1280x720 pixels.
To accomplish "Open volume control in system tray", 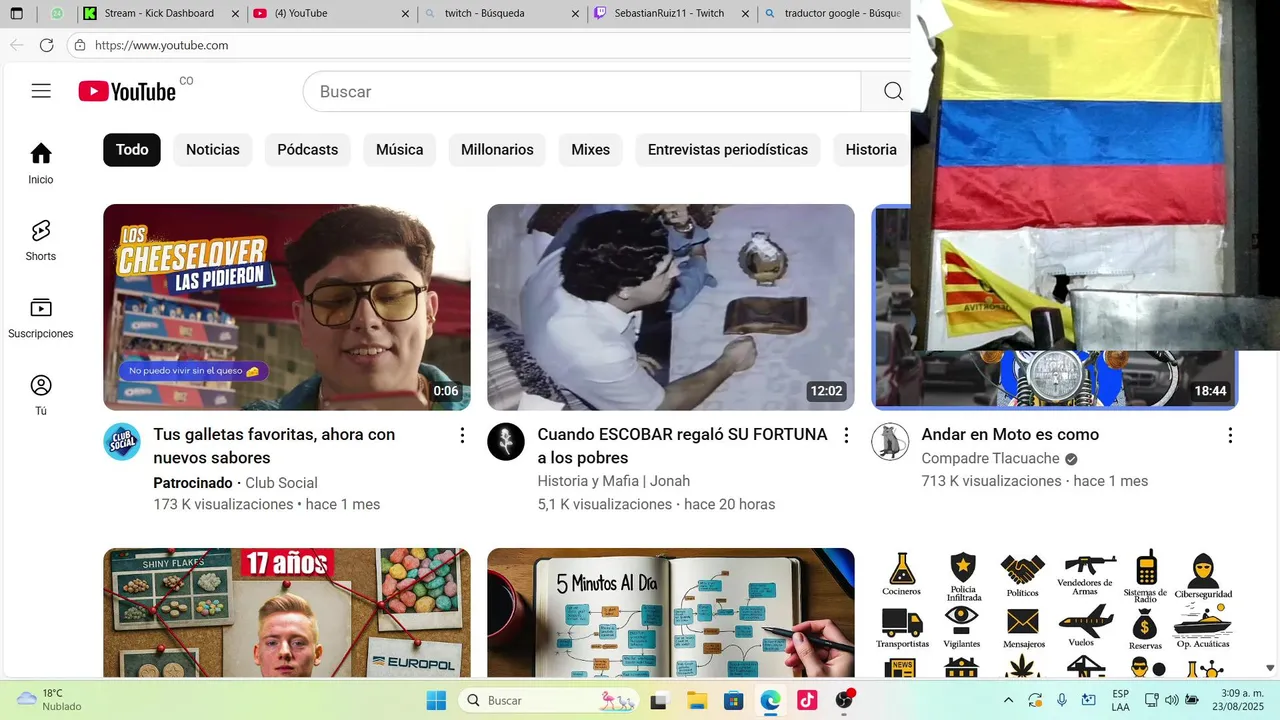I will pyautogui.click(x=1172, y=700).
